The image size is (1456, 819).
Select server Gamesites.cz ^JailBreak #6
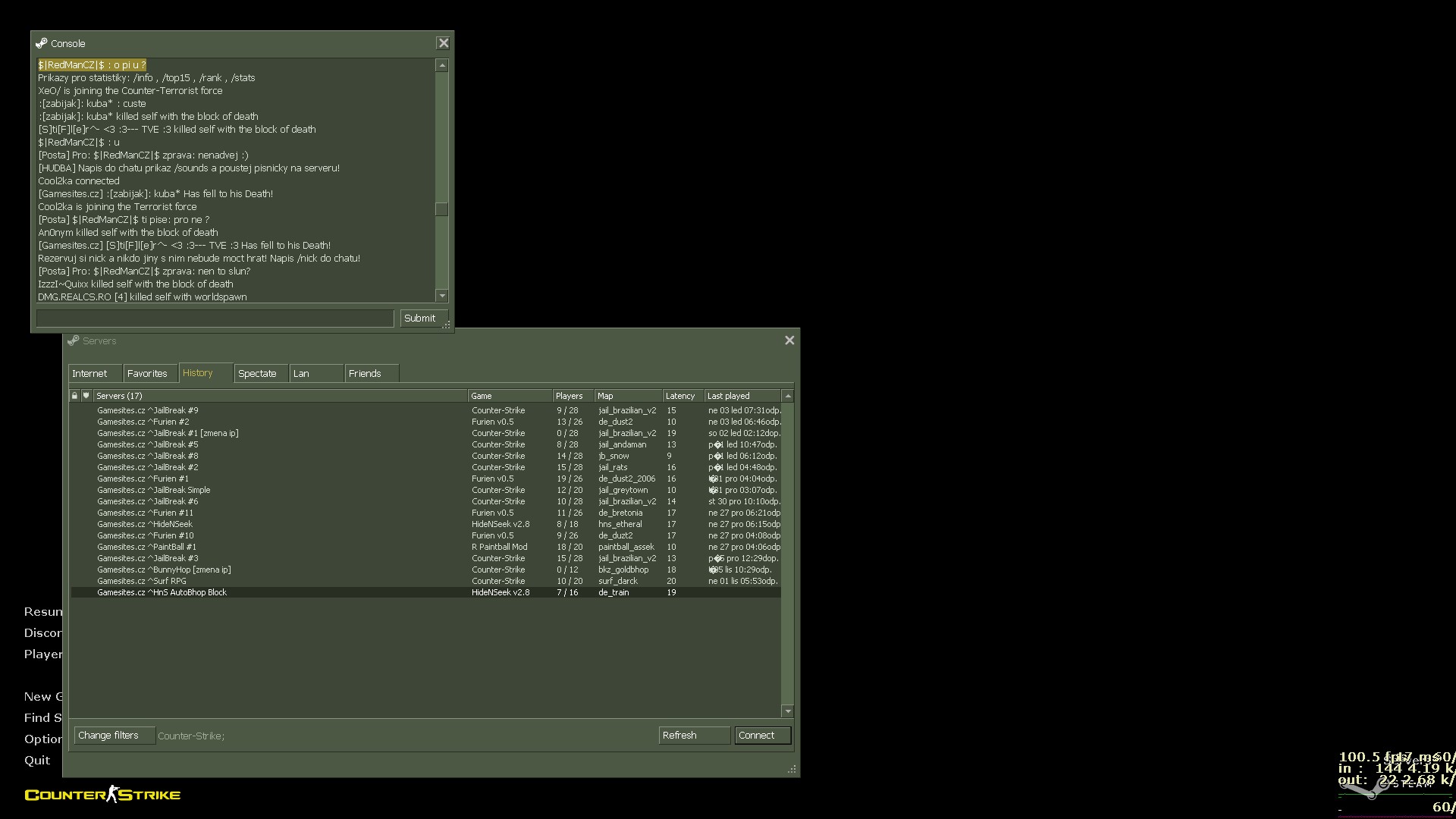pyautogui.click(x=425, y=501)
